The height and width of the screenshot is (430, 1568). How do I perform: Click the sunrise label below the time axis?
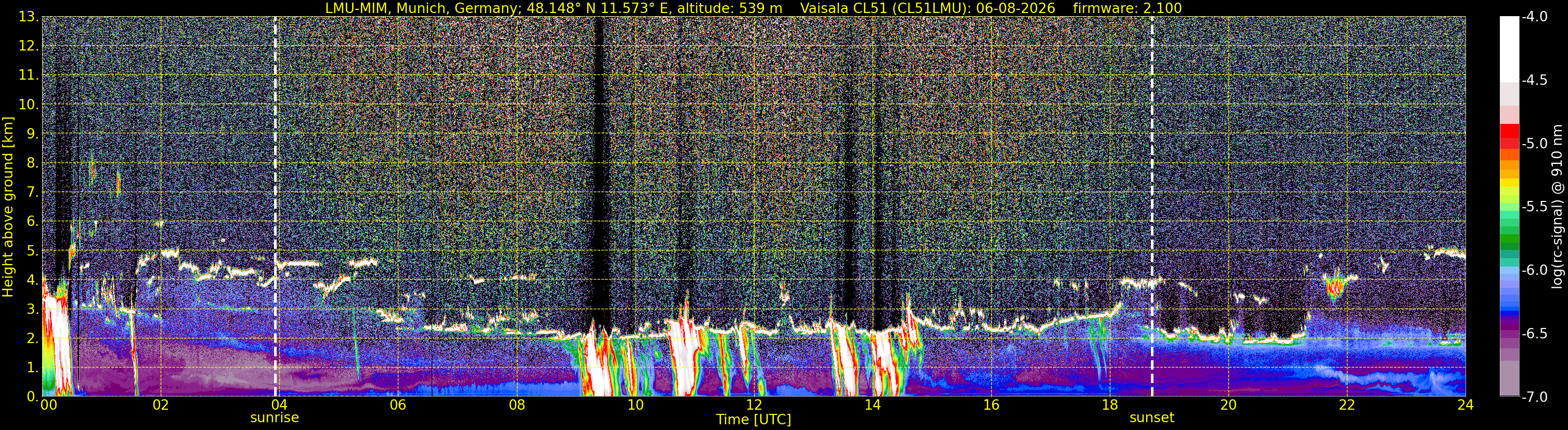275,418
